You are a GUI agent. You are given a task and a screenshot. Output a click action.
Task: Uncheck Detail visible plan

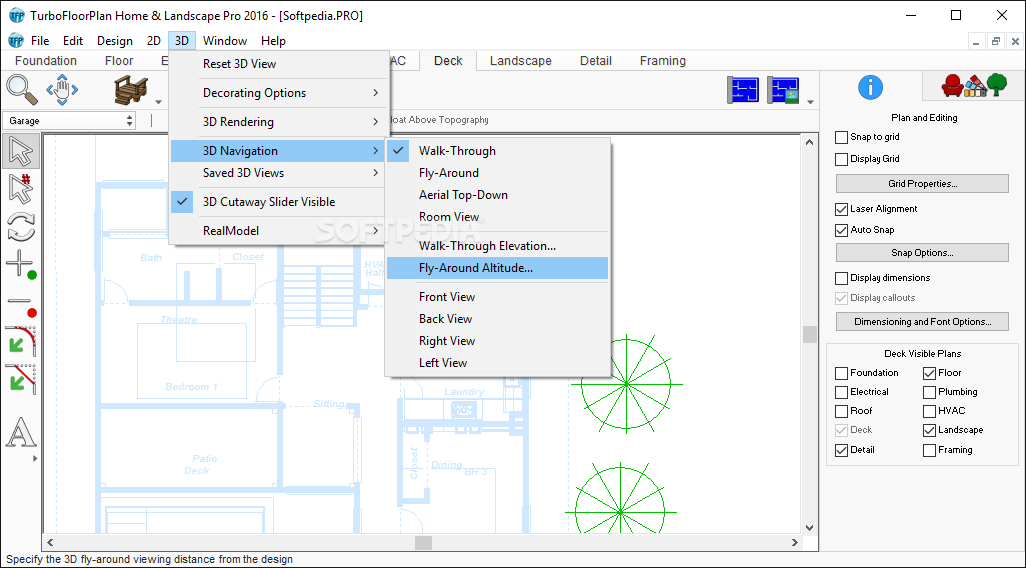point(841,450)
